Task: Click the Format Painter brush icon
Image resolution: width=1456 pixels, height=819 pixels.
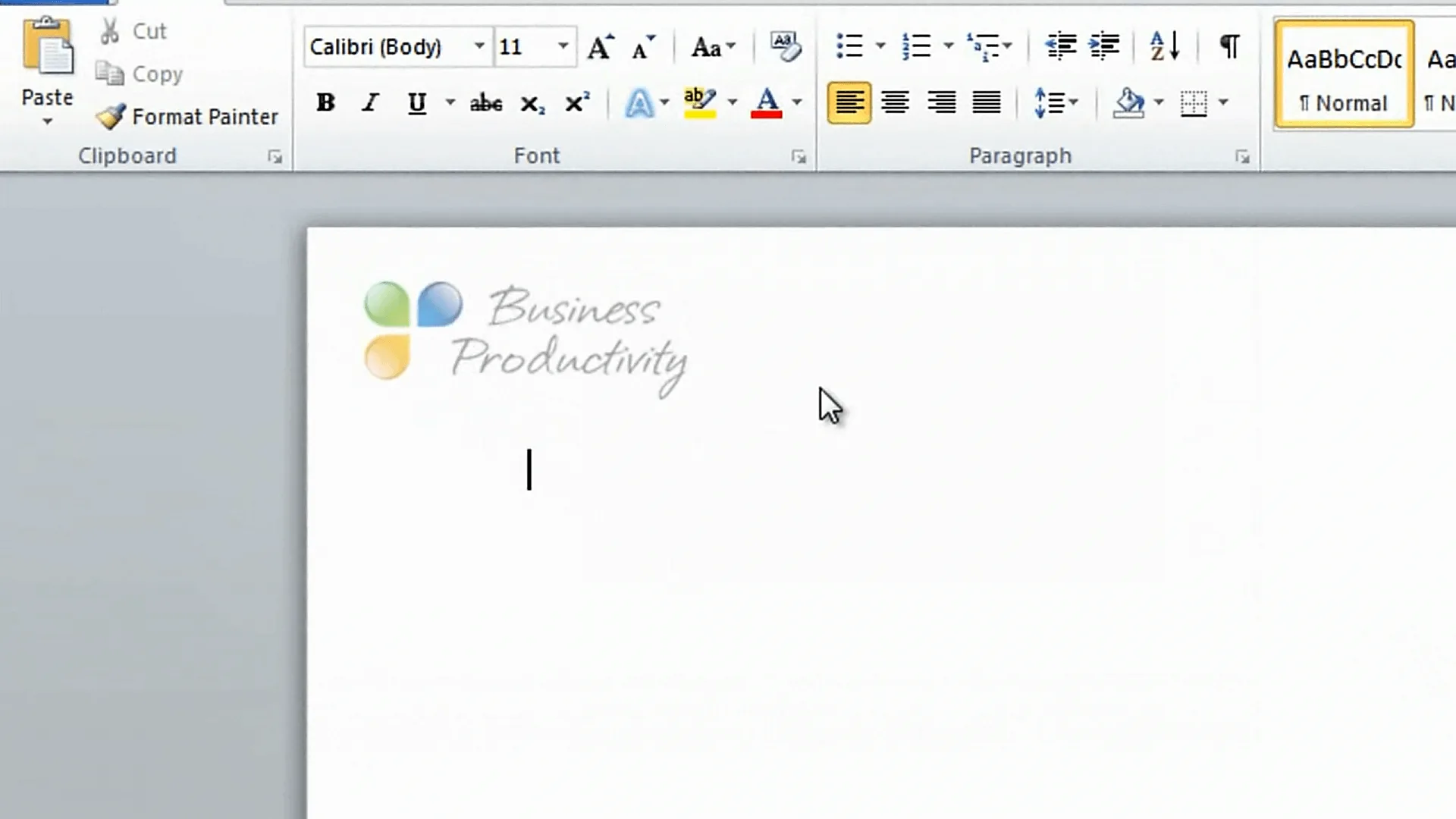Action: 111,117
